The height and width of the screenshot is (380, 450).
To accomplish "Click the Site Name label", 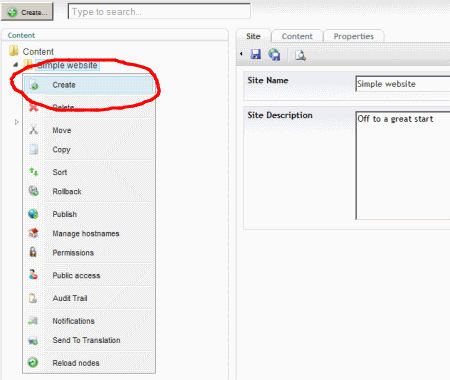I will point(268,80).
